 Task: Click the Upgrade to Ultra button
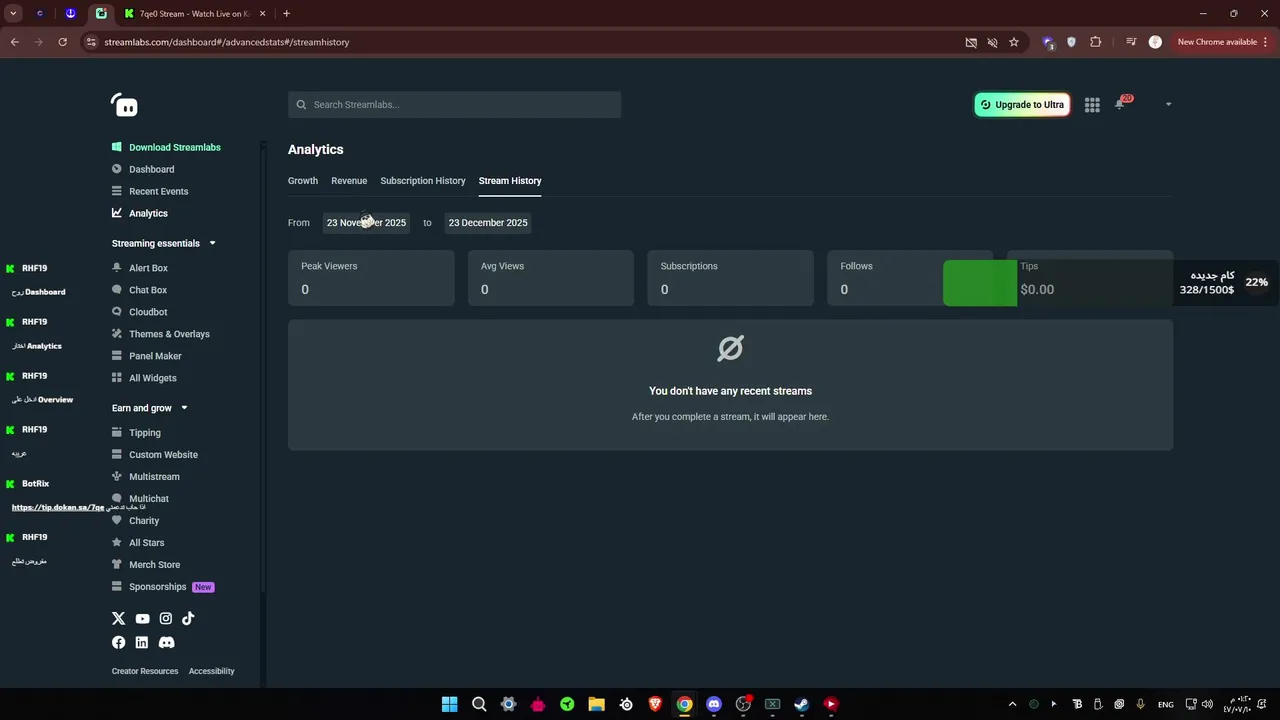(1022, 105)
